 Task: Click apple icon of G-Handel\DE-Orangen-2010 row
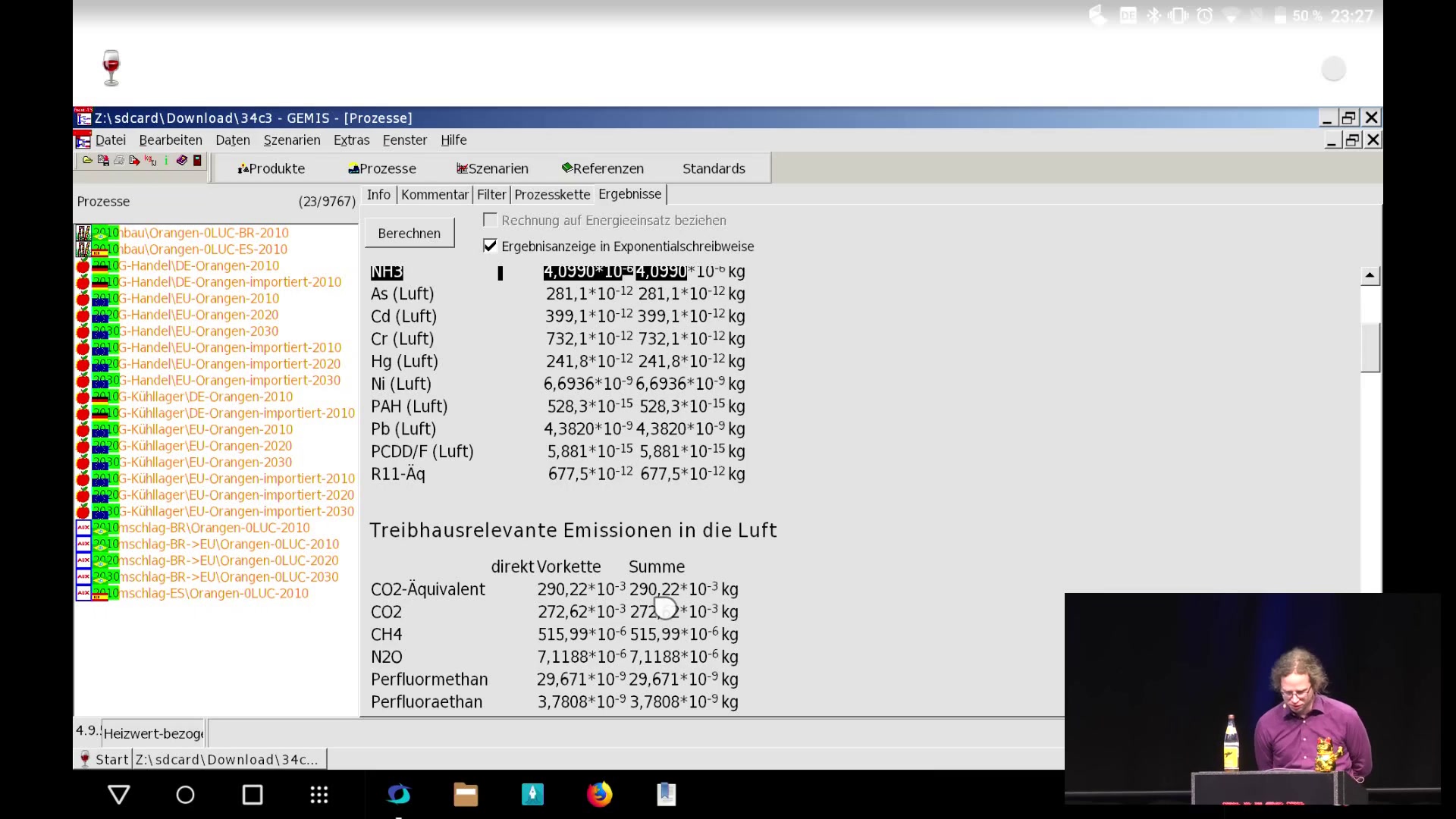83,266
